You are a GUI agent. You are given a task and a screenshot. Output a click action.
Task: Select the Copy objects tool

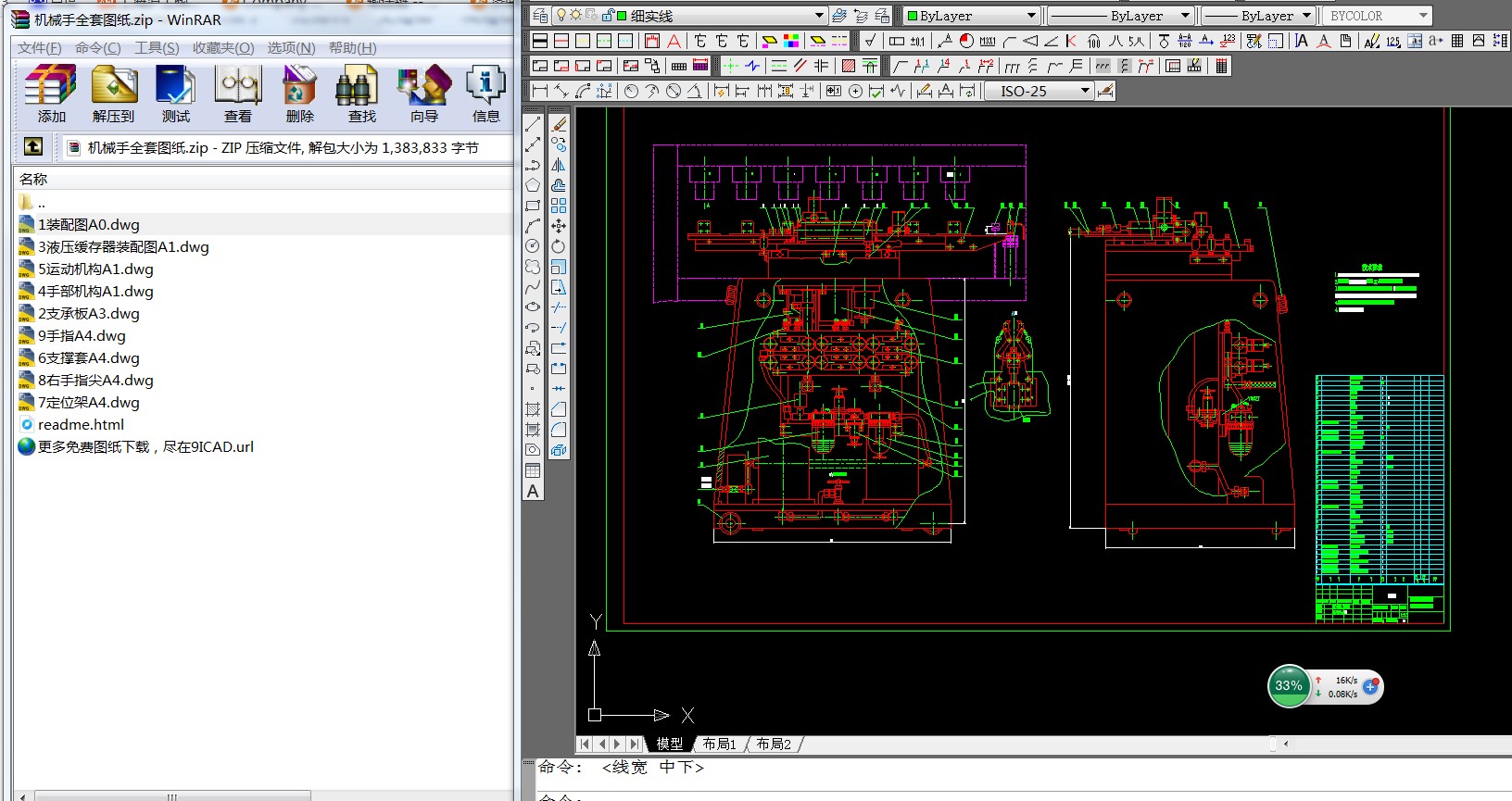point(559,144)
